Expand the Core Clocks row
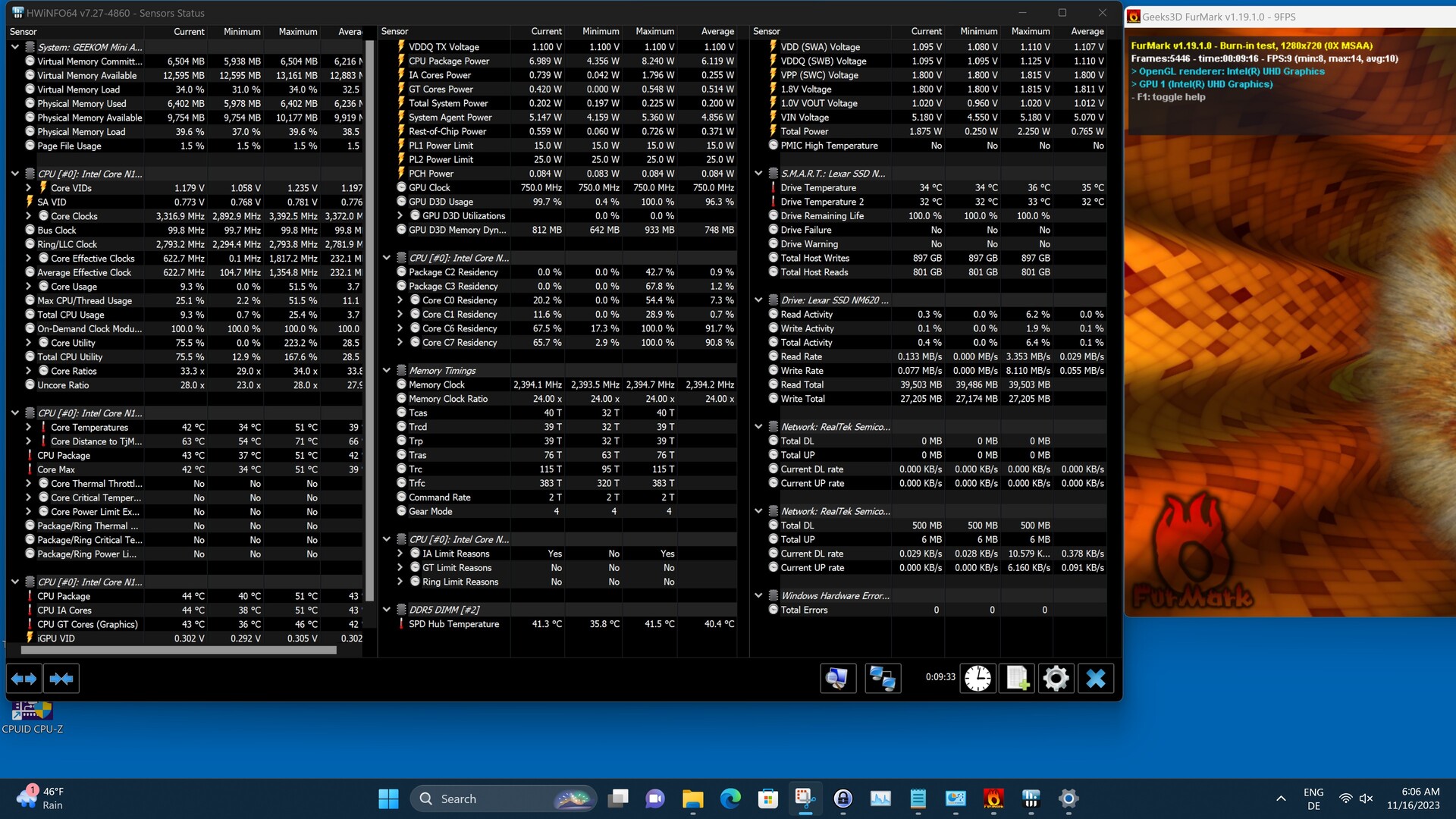Screen dimensions: 1456x819 pos(29,216)
